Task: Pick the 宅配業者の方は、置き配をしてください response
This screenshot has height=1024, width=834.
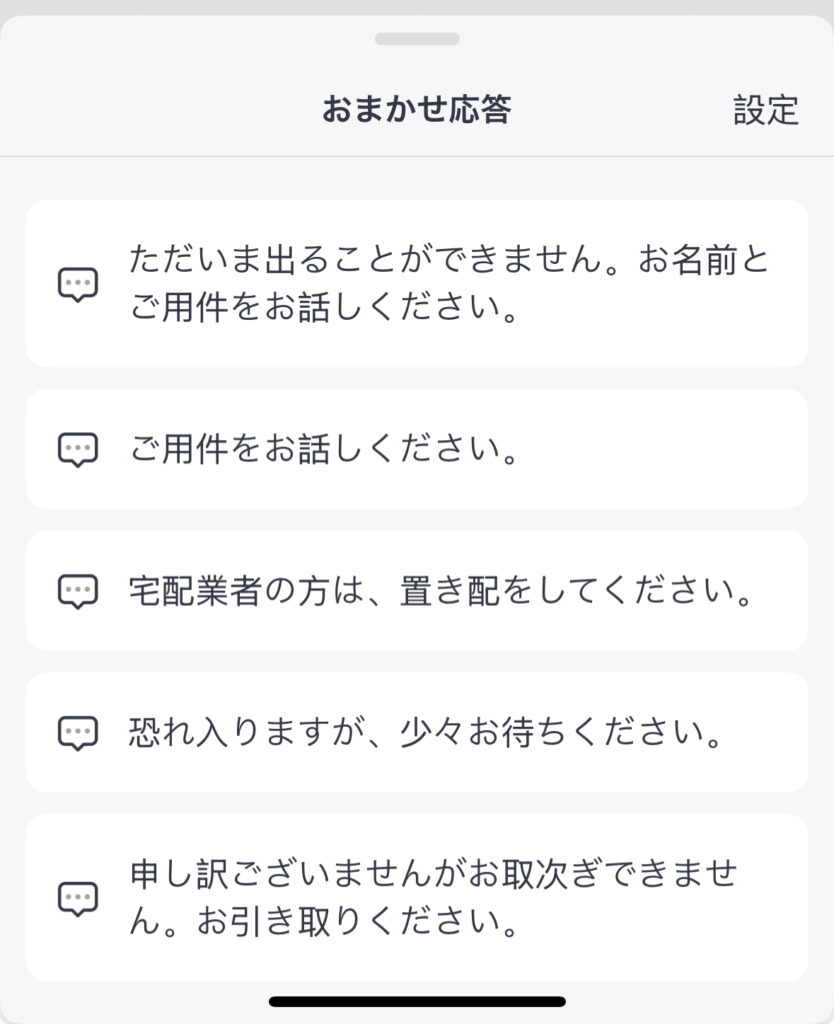Action: point(417,591)
